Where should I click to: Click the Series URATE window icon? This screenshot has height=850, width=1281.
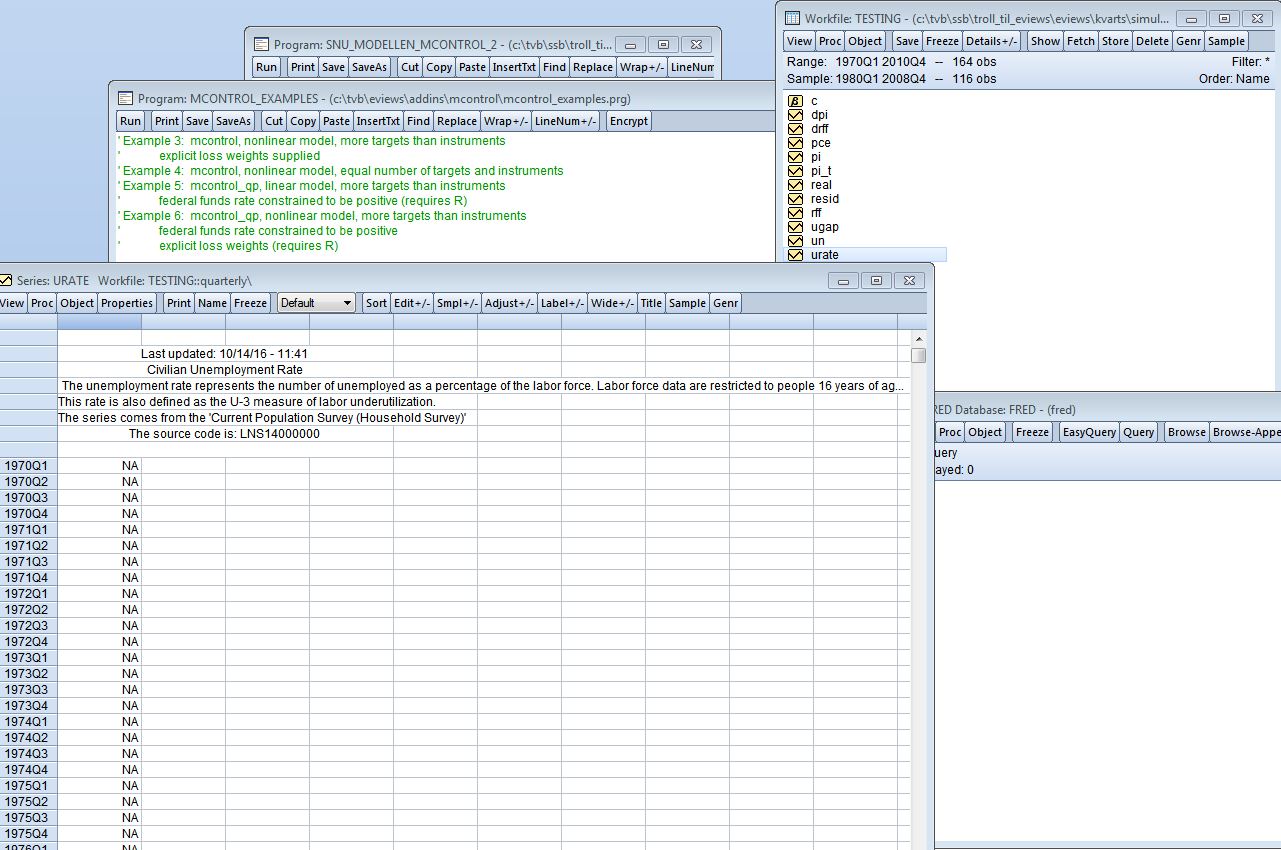click(6, 281)
